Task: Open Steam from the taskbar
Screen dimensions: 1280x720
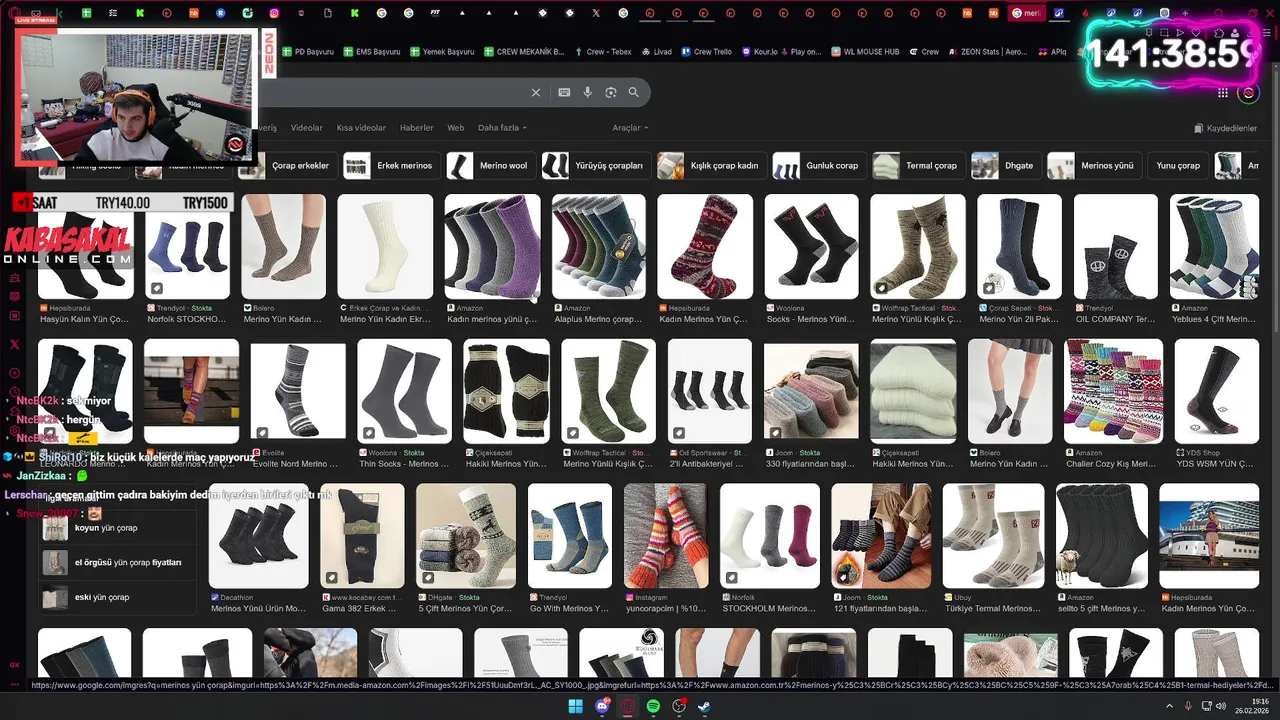Action: point(705,706)
